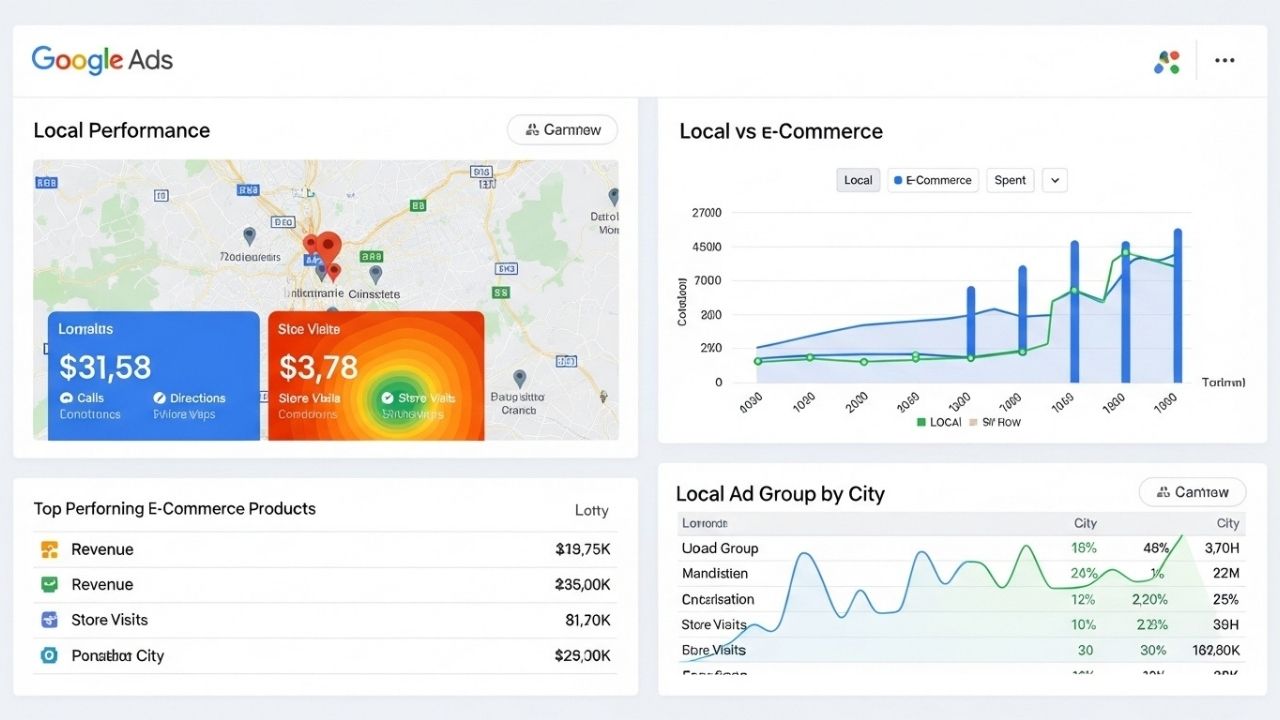Click the Spent filter button

pos(1010,180)
